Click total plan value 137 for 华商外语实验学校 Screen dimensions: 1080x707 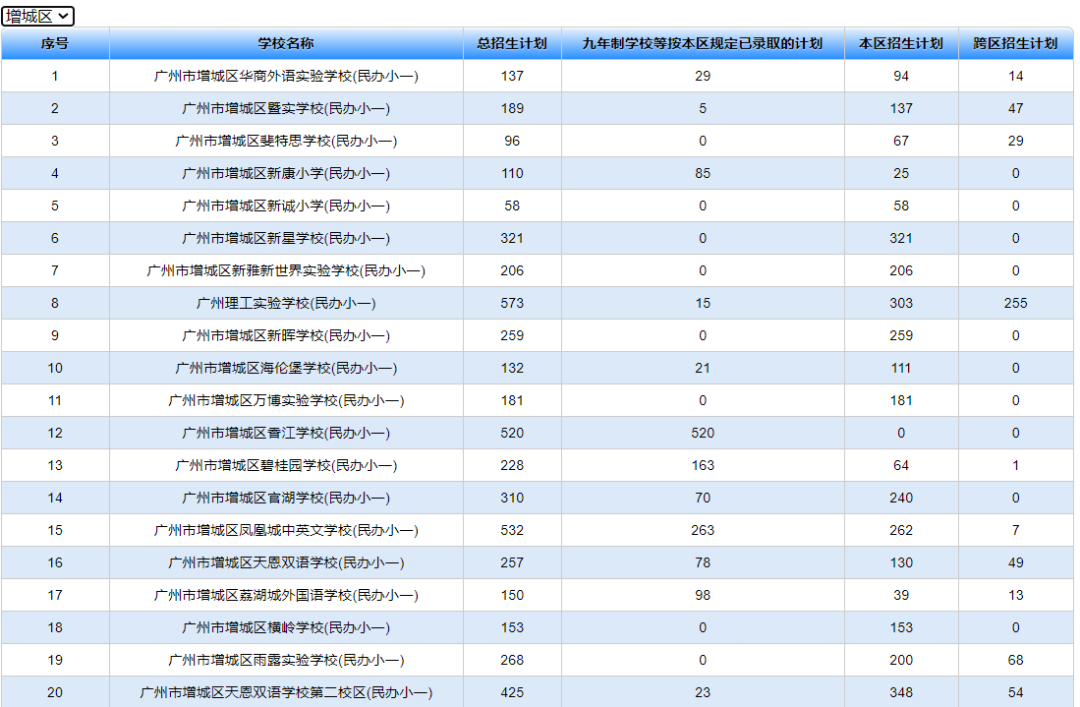tap(512, 76)
